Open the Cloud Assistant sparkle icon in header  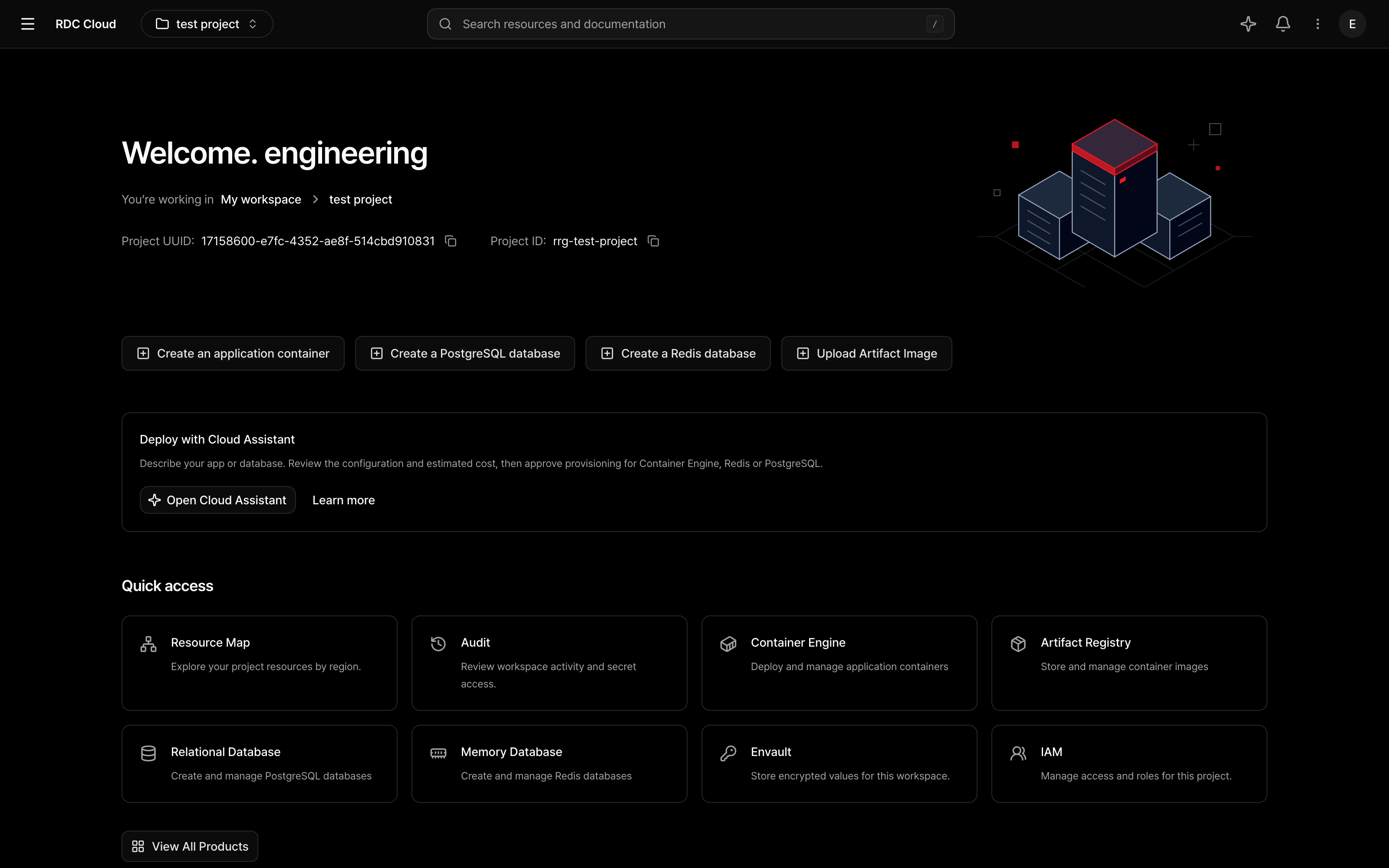click(1248, 24)
